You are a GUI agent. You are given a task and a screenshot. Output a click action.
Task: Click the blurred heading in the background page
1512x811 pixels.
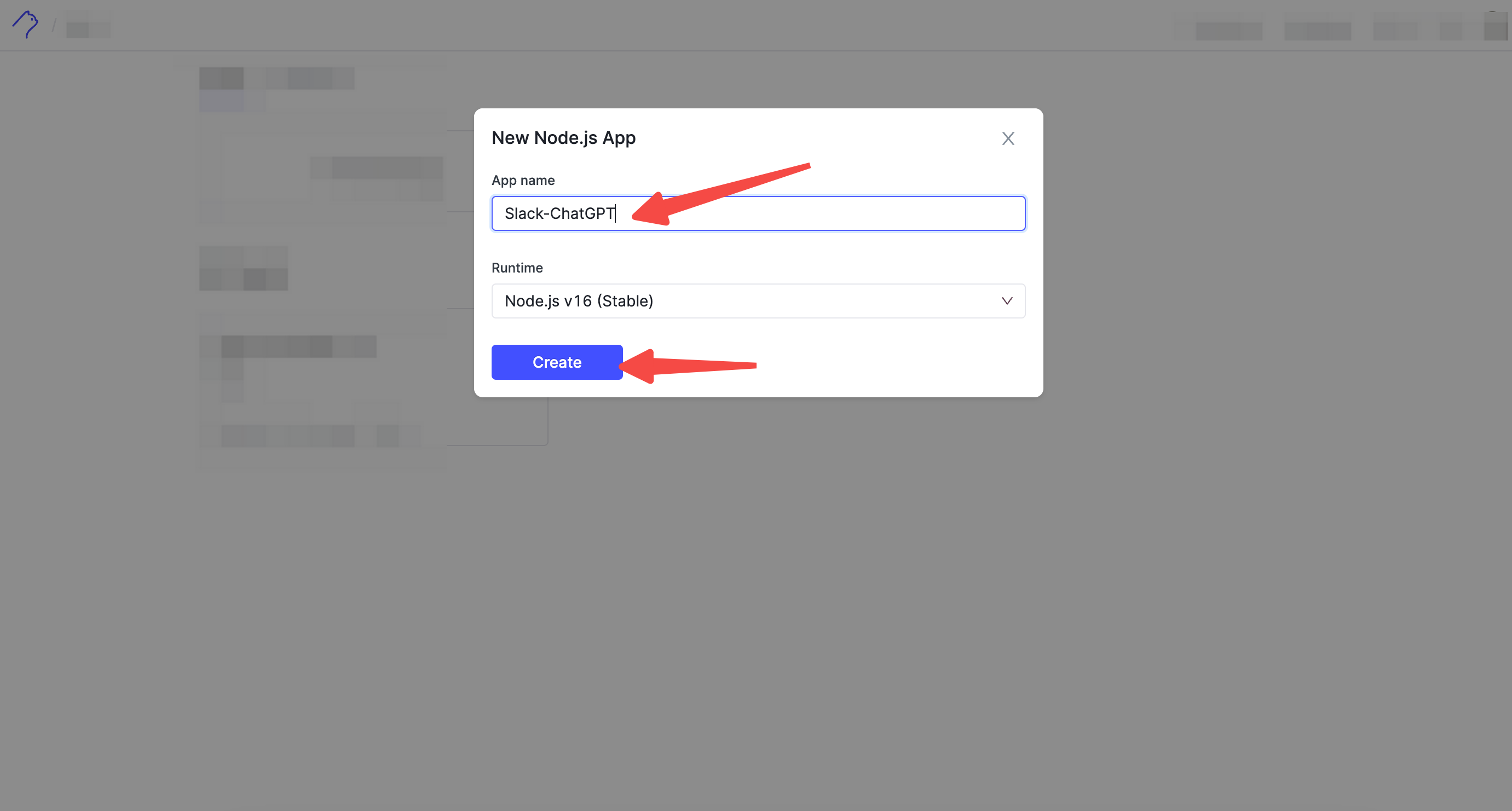(277, 78)
